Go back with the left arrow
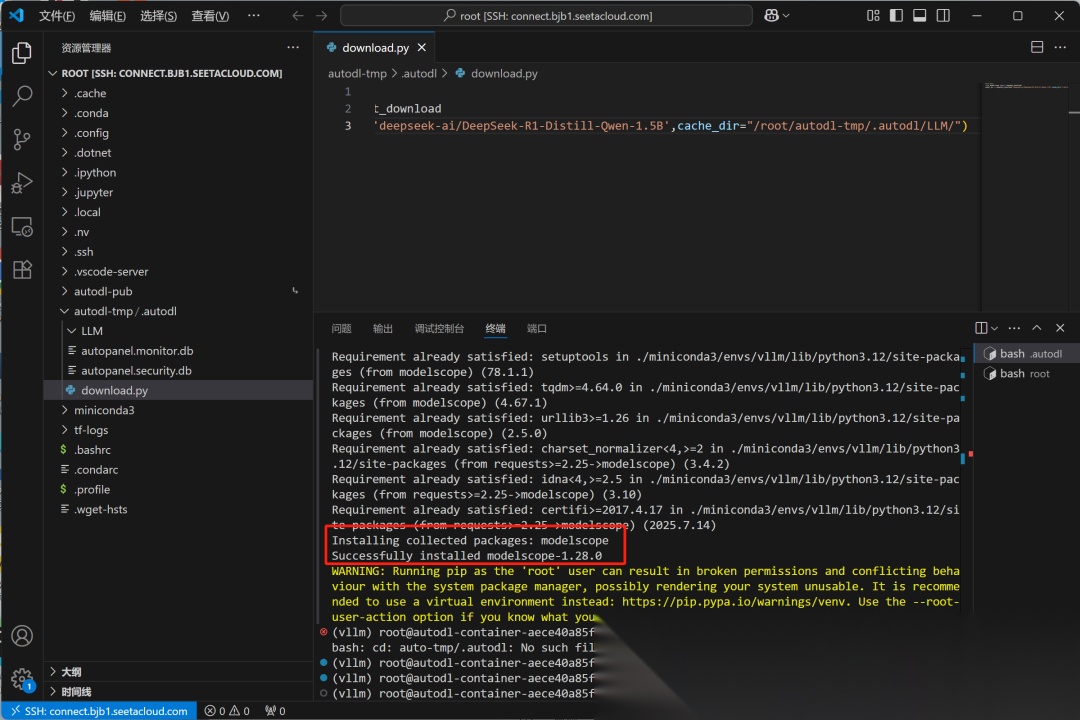 coord(298,15)
